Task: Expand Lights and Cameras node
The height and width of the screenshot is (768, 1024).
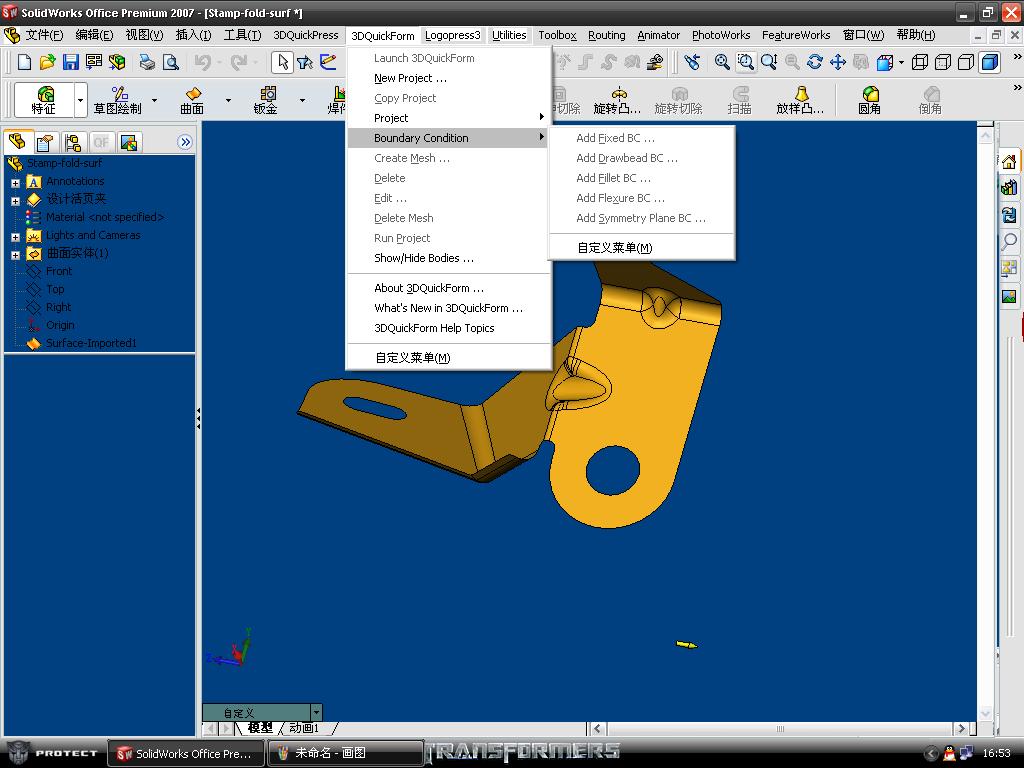Action: [16, 236]
